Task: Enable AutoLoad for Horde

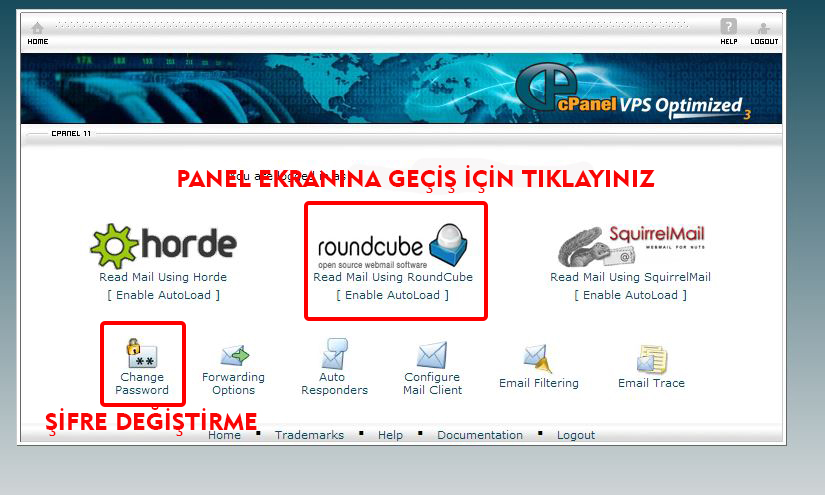Action: [164, 295]
